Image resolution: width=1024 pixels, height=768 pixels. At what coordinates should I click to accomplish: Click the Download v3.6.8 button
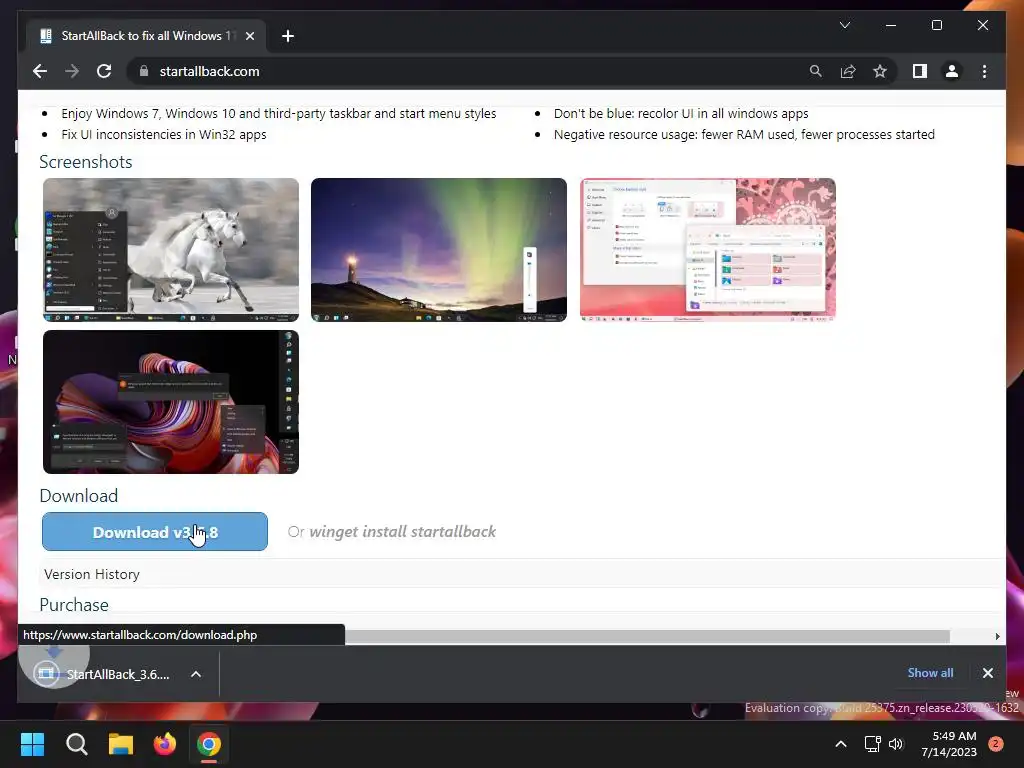pos(155,532)
